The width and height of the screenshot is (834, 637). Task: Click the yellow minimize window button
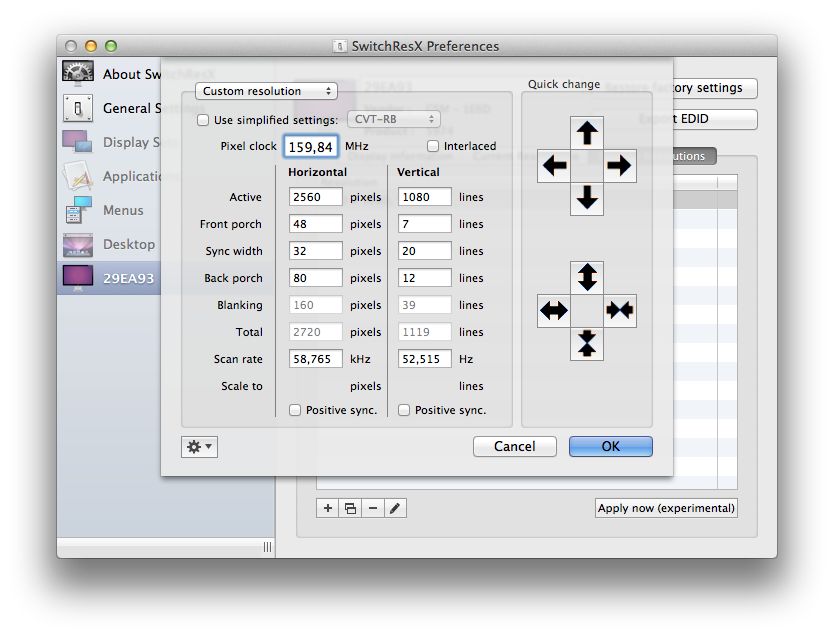91,46
